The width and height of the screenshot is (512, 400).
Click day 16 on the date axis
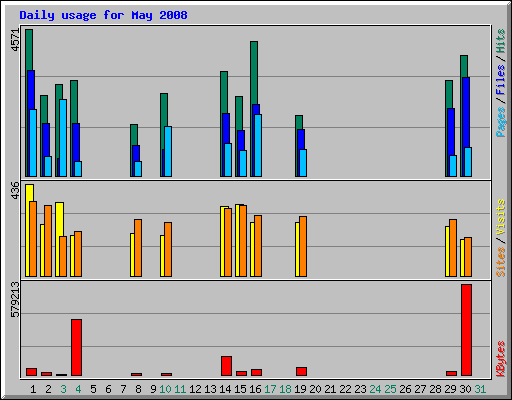coord(255,389)
